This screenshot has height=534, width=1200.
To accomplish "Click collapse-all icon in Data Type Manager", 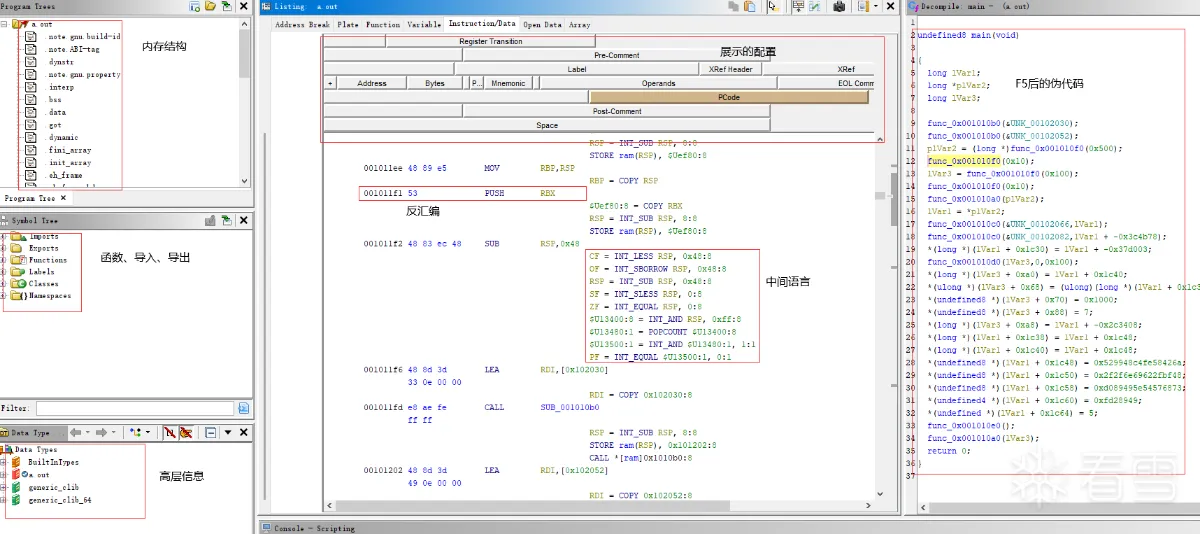I will (211, 433).
